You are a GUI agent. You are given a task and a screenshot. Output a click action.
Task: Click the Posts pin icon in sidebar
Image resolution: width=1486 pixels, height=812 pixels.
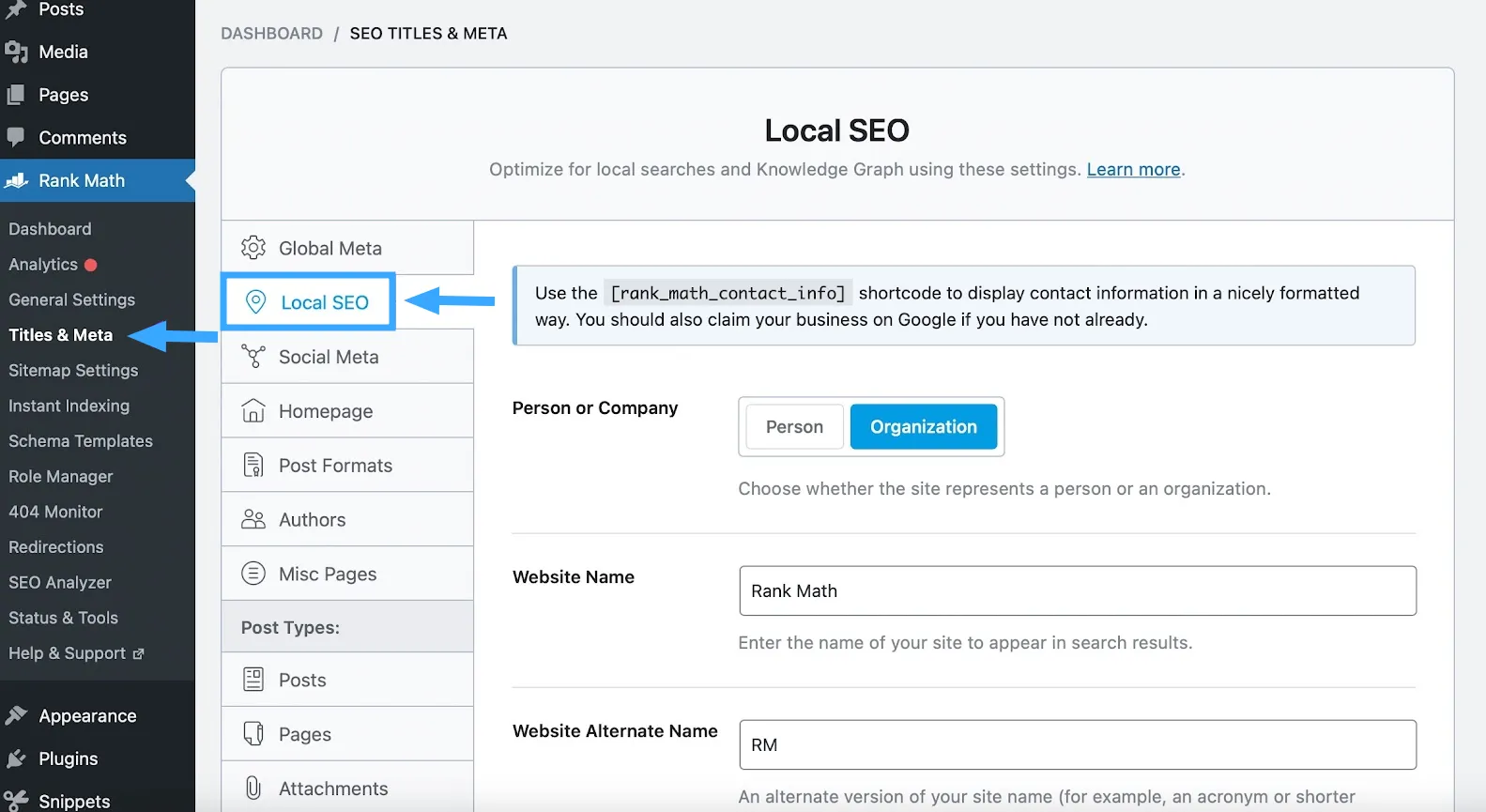pyautogui.click(x=16, y=9)
